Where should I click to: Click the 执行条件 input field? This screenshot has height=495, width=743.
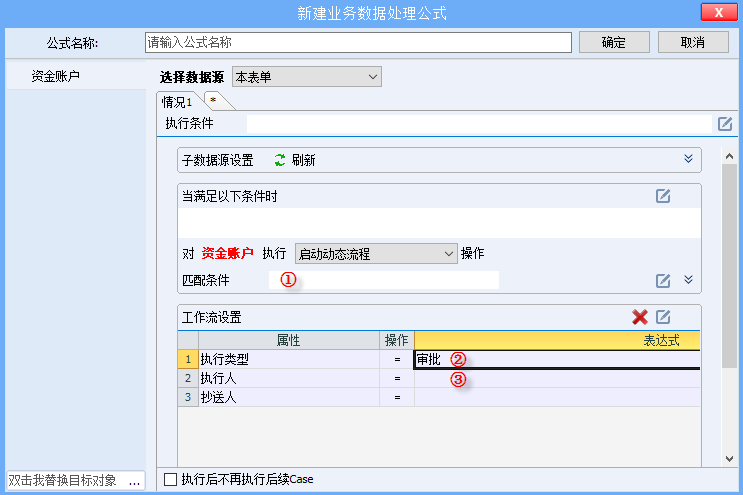[479, 124]
